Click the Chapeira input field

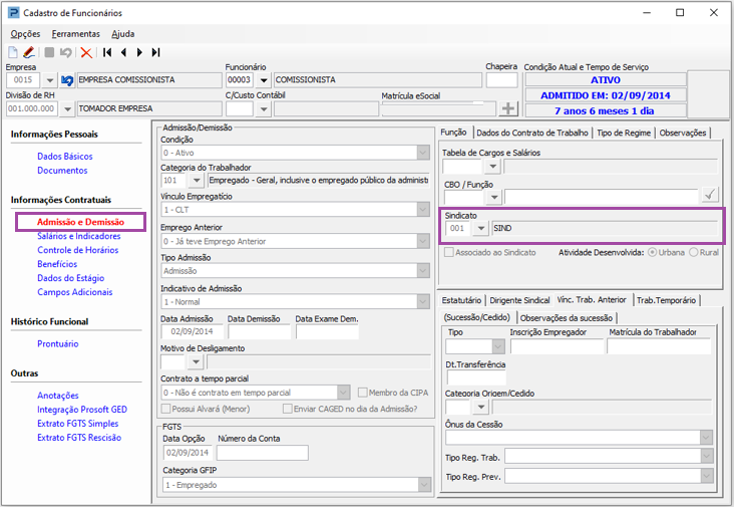(x=501, y=81)
